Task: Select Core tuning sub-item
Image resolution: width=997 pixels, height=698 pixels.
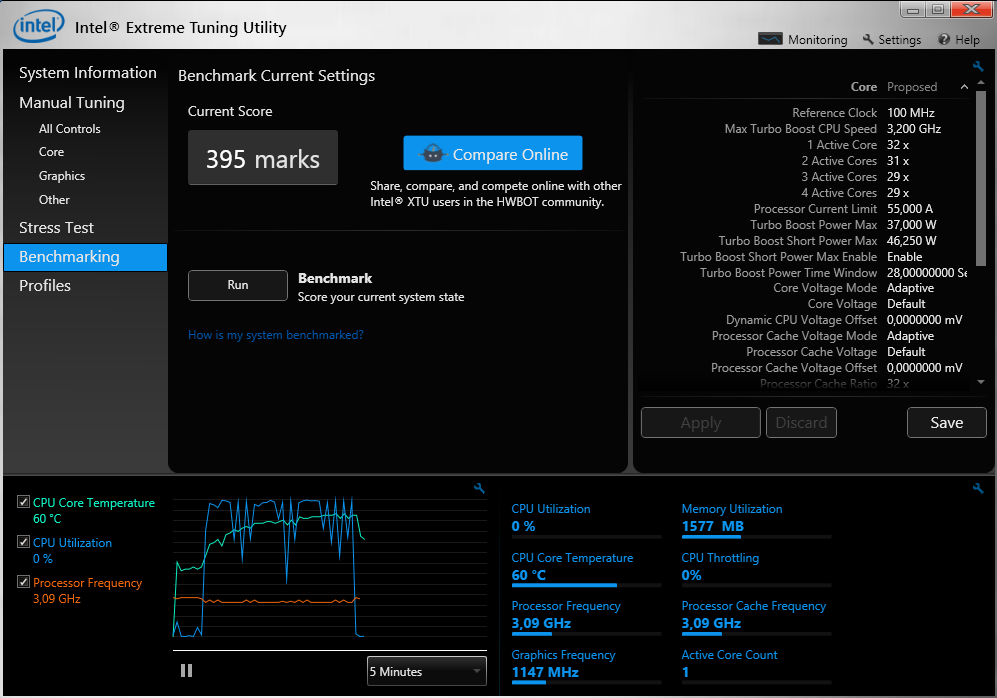Action: (51, 152)
